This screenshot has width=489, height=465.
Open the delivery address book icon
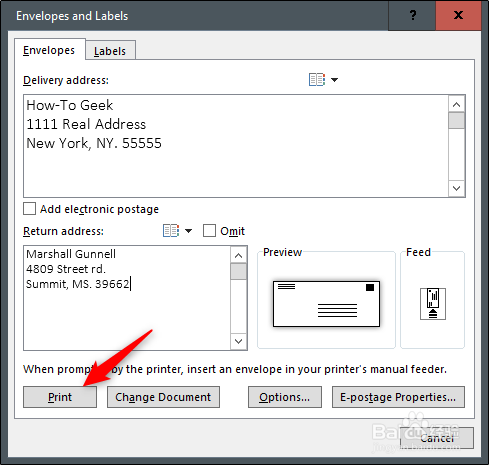[x=317, y=80]
